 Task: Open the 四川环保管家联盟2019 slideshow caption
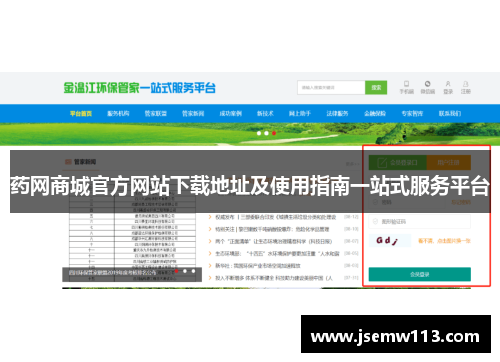[112, 272]
